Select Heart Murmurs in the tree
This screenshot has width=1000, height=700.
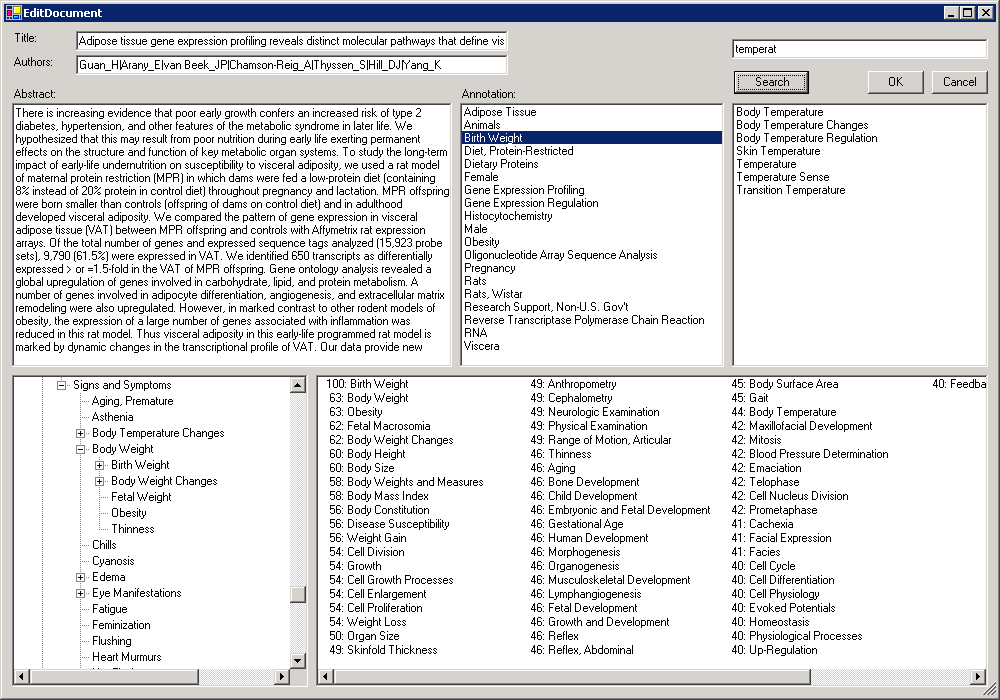point(126,657)
